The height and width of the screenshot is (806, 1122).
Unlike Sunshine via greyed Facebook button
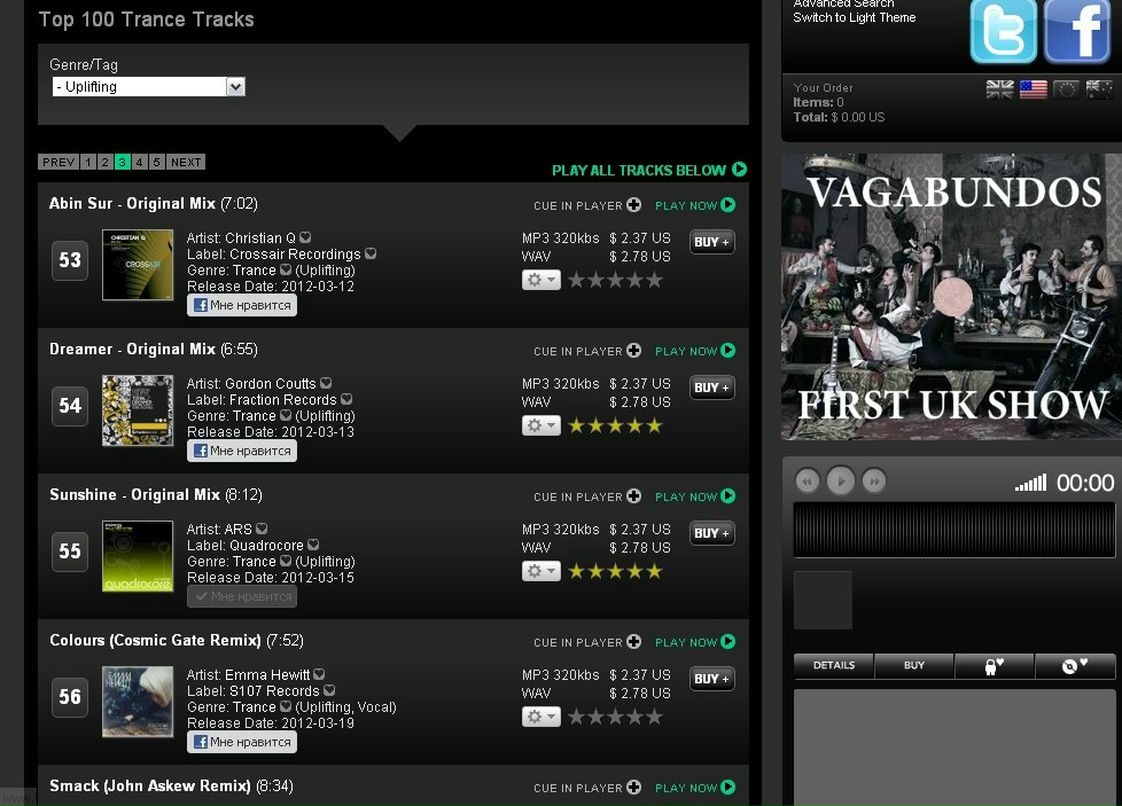[x=242, y=596]
